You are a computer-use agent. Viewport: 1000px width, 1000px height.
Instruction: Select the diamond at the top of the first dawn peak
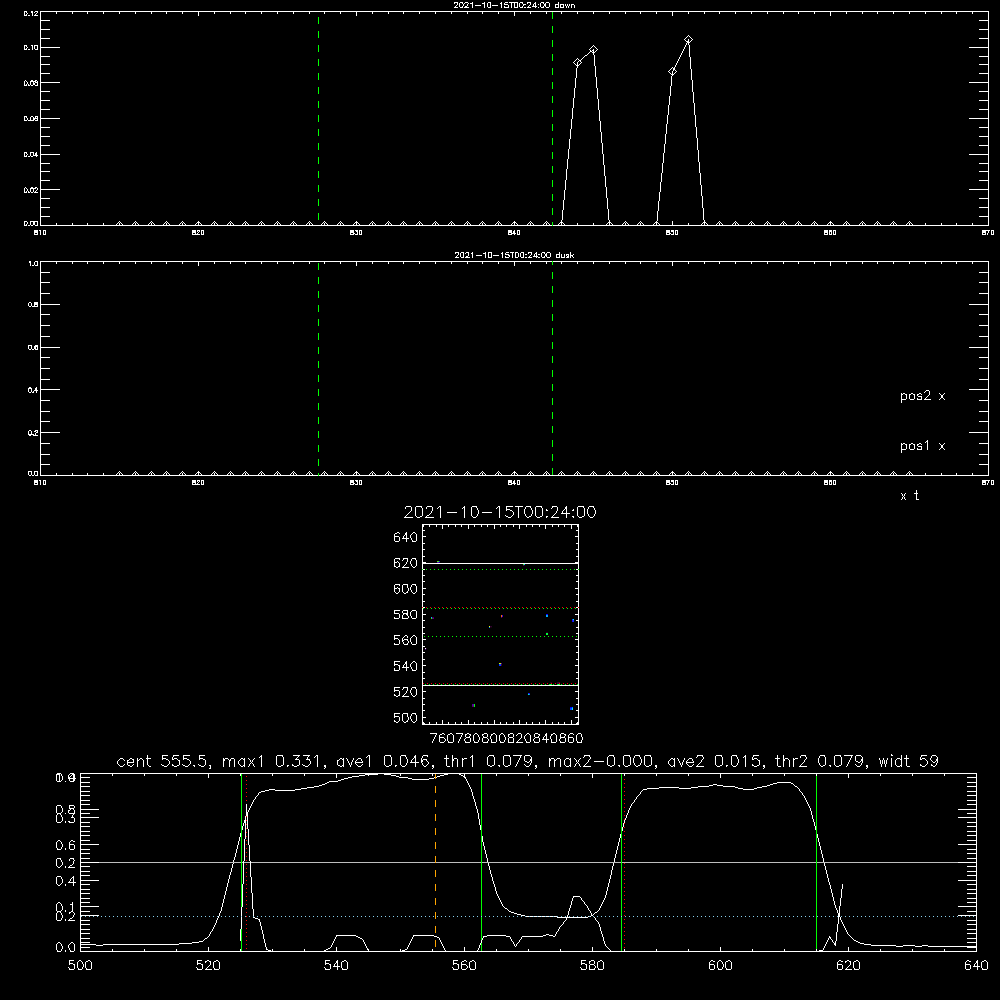(593, 50)
